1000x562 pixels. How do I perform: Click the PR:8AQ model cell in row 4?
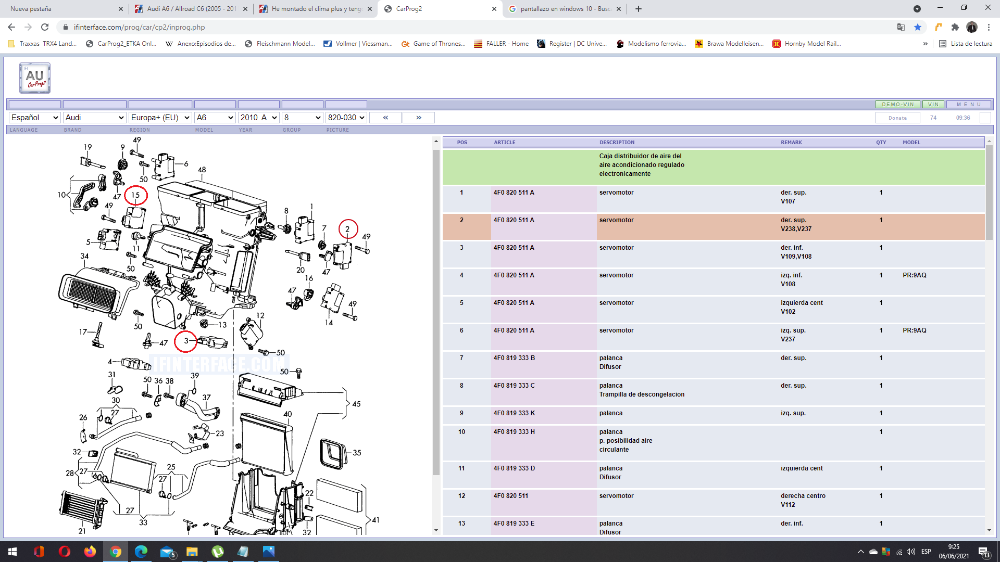click(x=915, y=276)
